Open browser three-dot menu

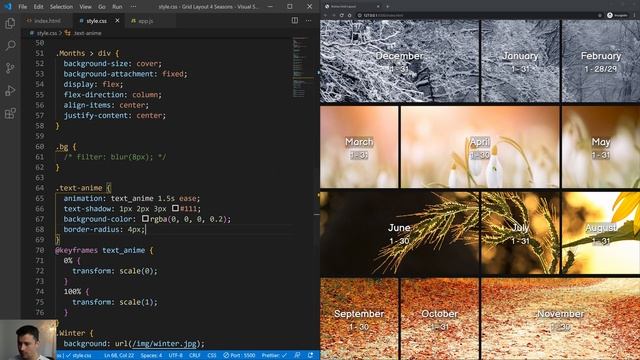click(x=634, y=15)
